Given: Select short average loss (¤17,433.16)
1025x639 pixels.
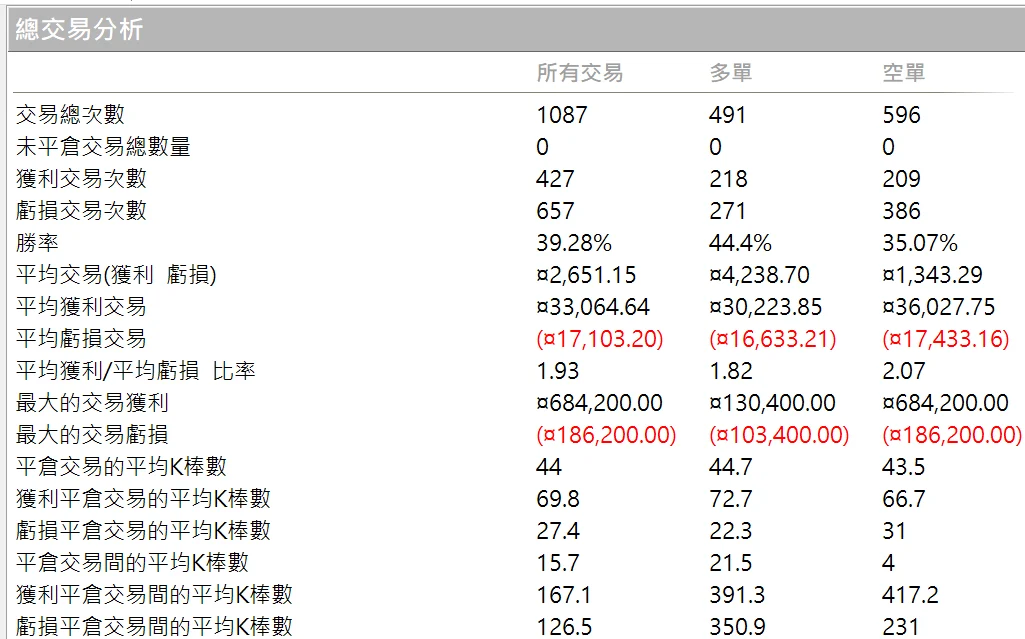Looking at the screenshot, I should click(946, 339).
